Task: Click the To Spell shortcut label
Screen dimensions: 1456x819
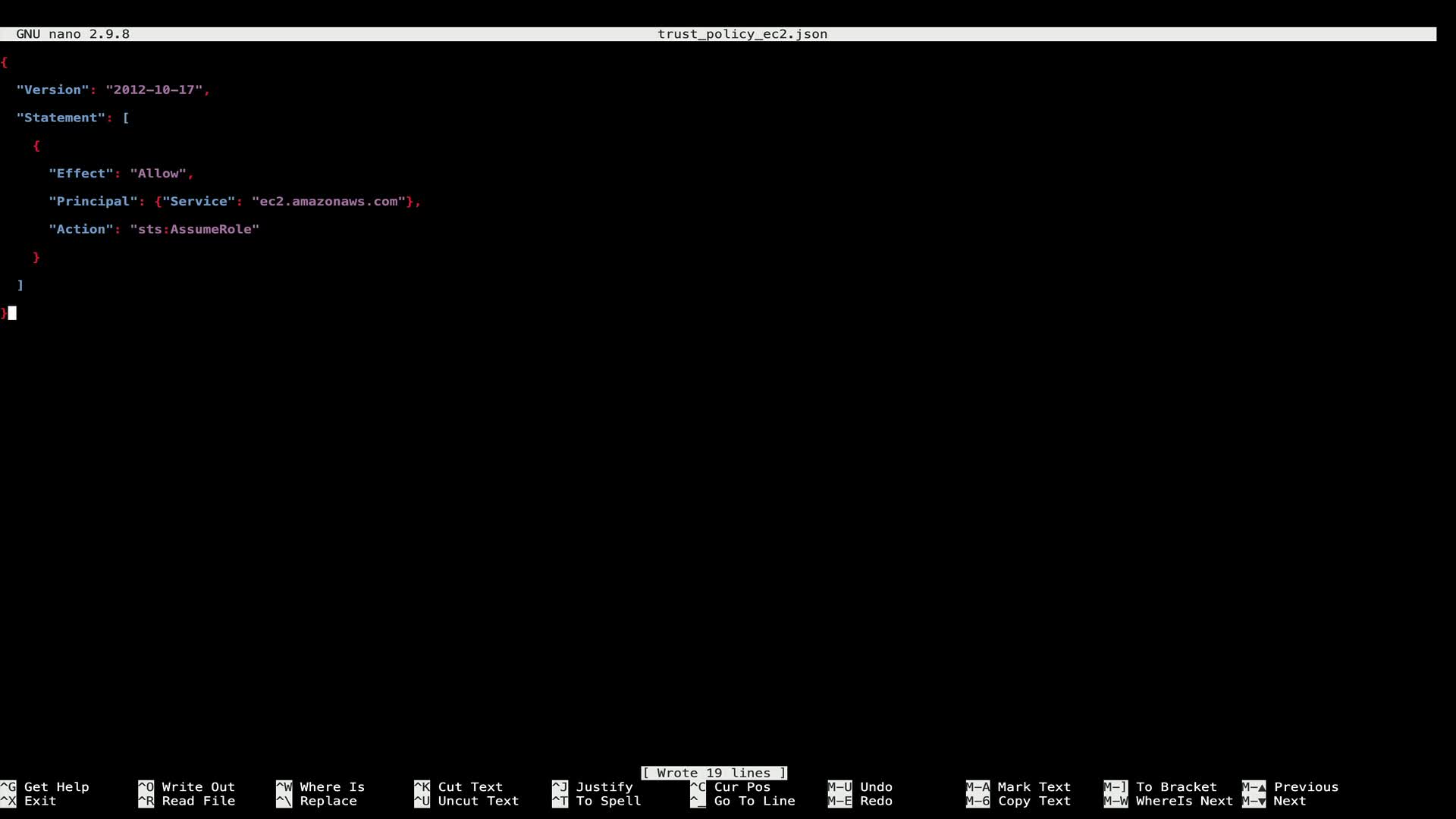Action: point(608,801)
